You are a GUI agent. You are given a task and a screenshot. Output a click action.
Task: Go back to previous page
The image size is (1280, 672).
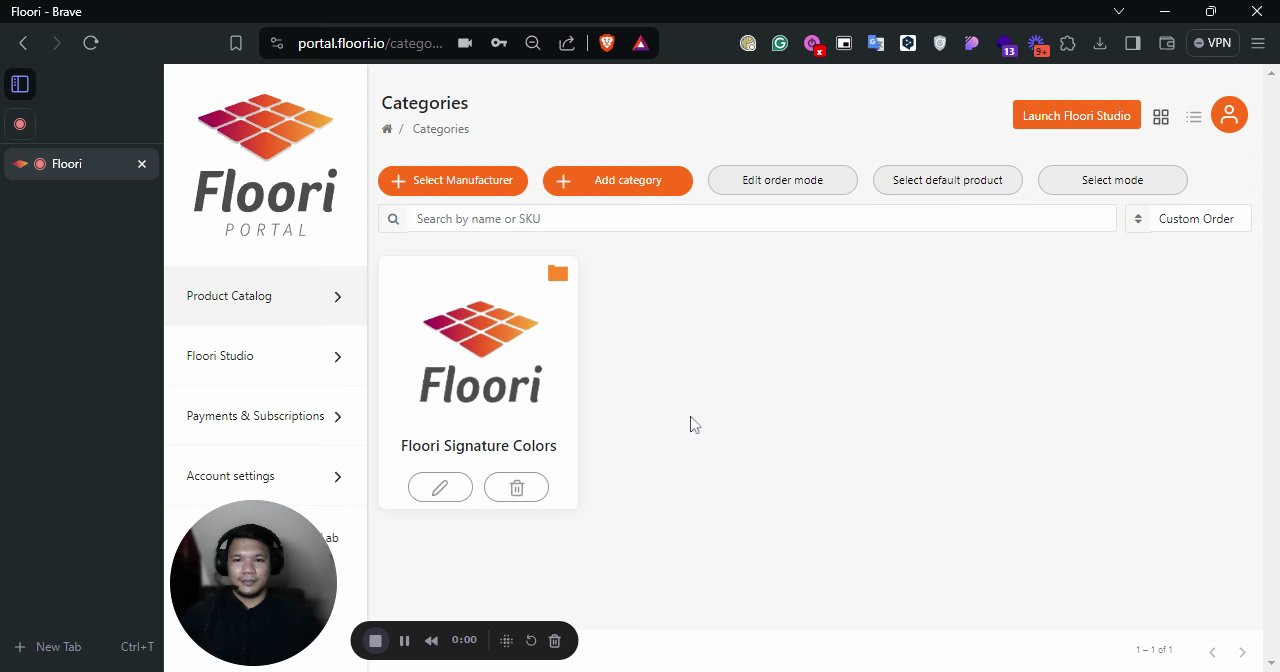pos(23,43)
